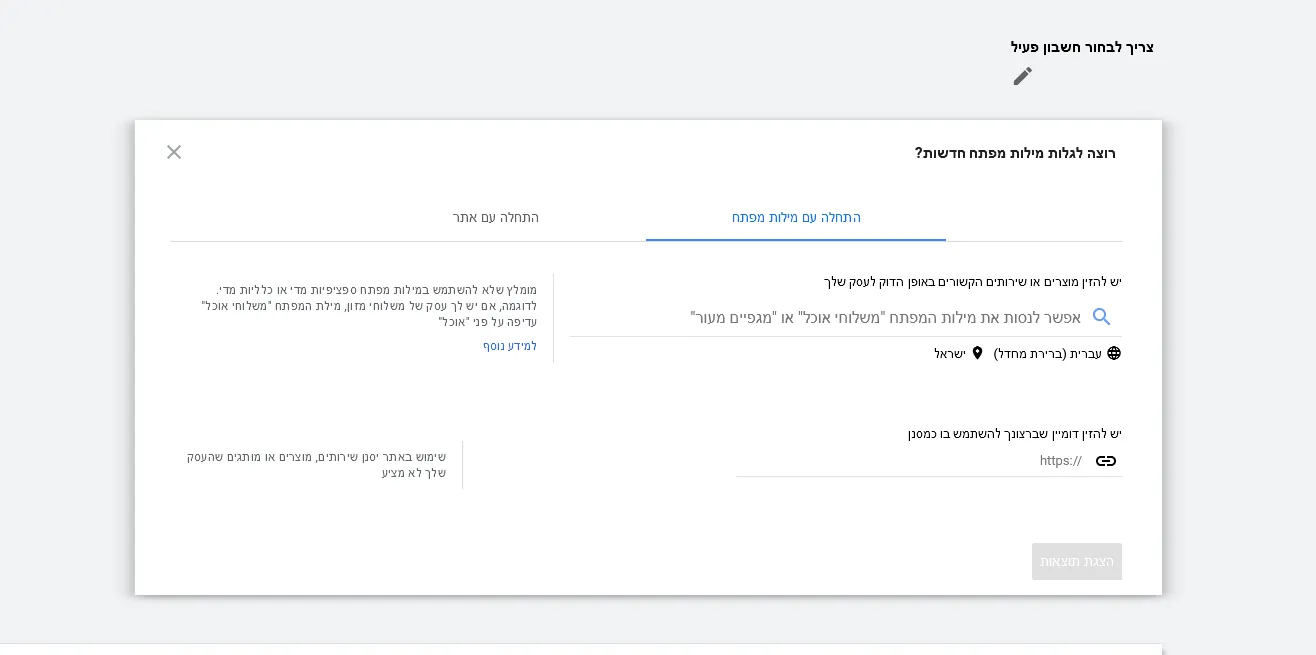Image resolution: width=1316 pixels, height=655 pixels.
Task: Click the products or services label above keyword field
Action: coord(972,282)
